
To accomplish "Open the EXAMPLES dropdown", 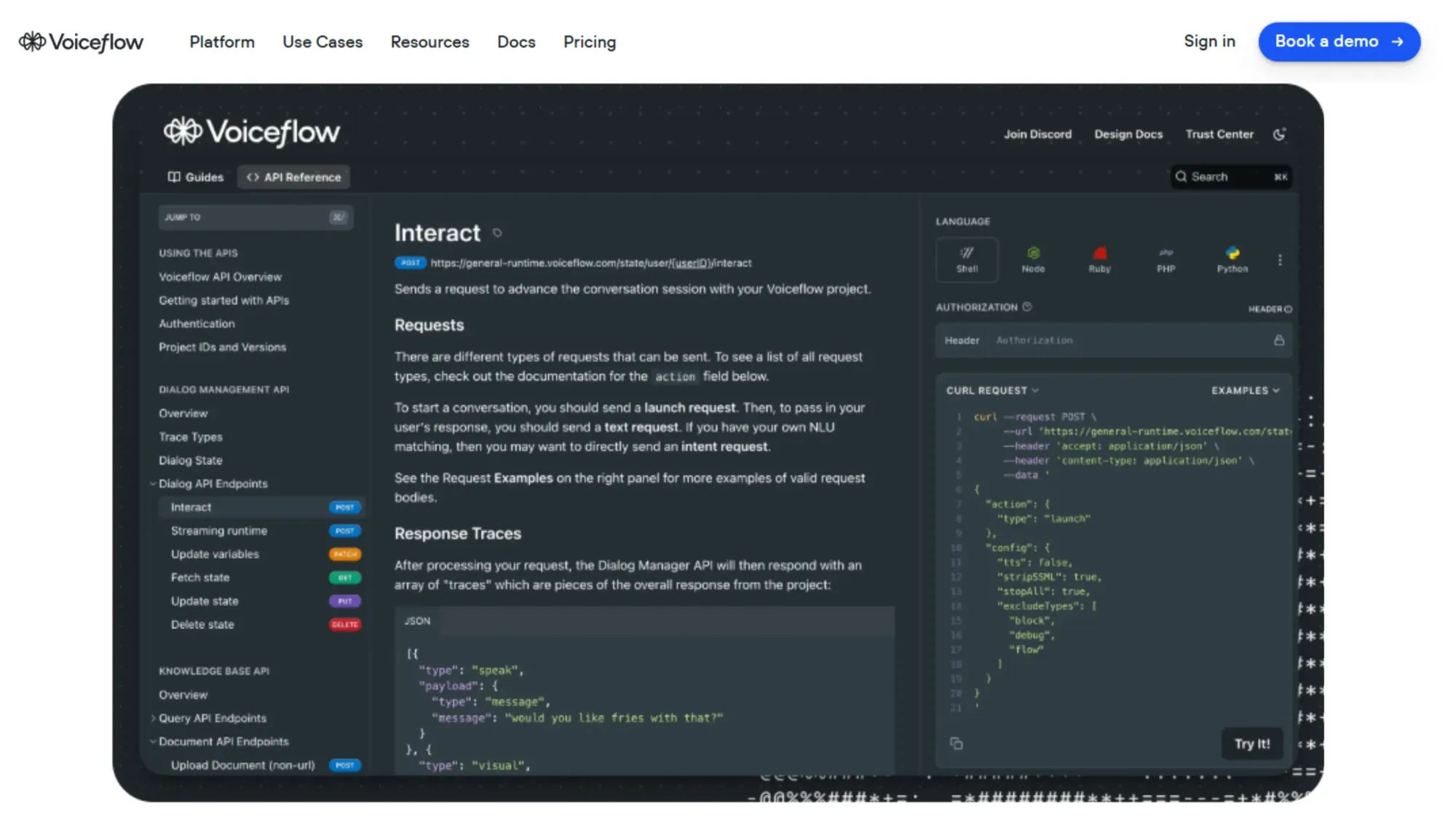I will [x=1246, y=390].
